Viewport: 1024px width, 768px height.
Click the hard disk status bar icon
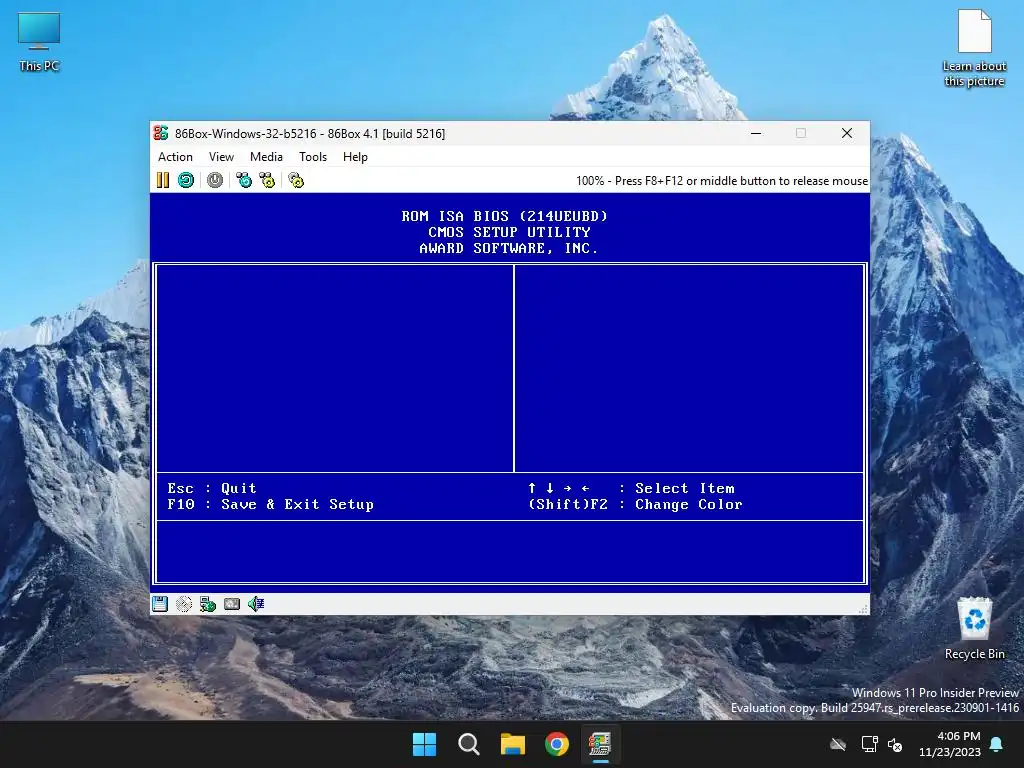[x=232, y=604]
